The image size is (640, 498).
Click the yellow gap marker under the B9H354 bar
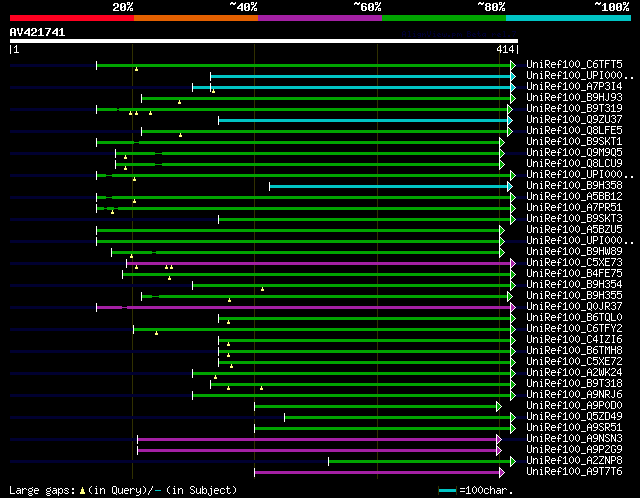pos(262,289)
